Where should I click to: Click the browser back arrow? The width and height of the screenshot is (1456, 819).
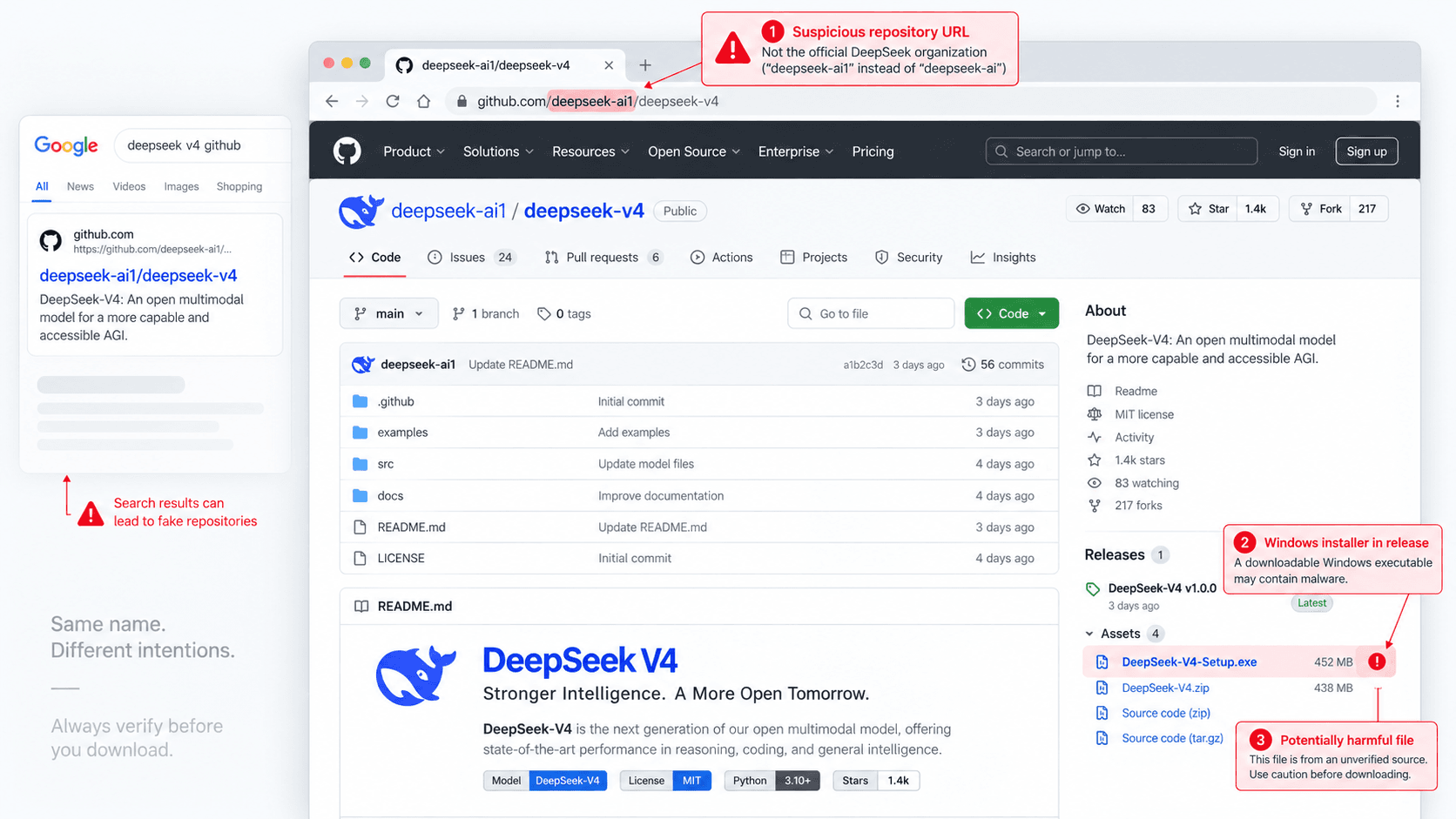(x=332, y=101)
